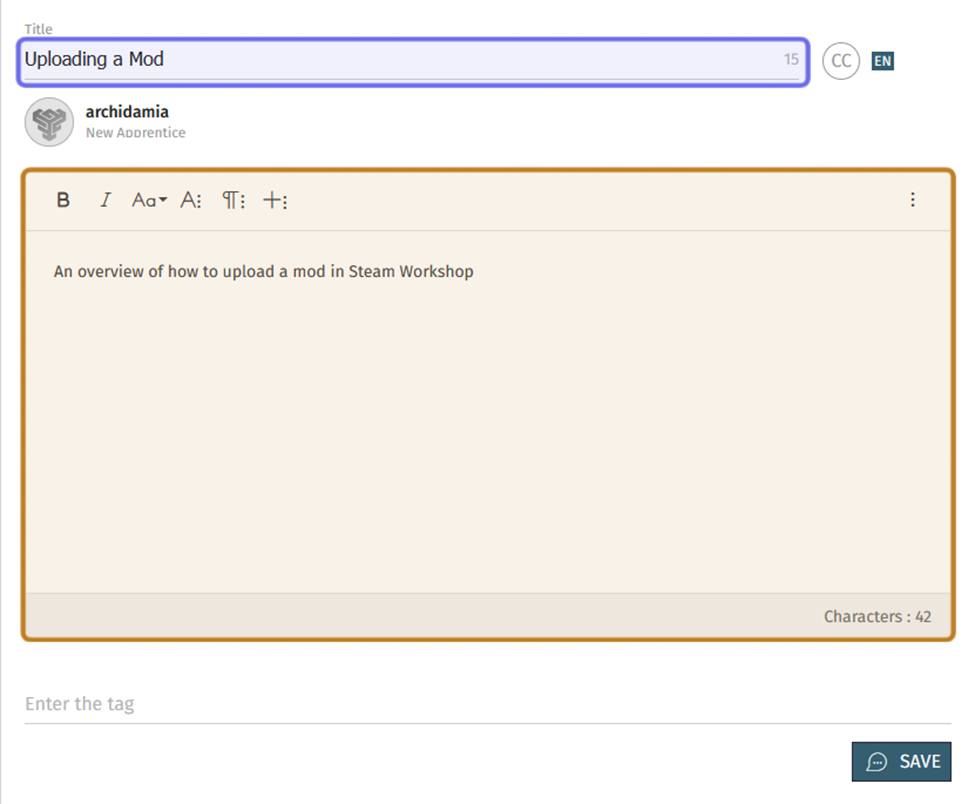This screenshot has height=804, width=975.
Task: Focus the 'Uploading a Mod' title field
Action: coord(400,60)
